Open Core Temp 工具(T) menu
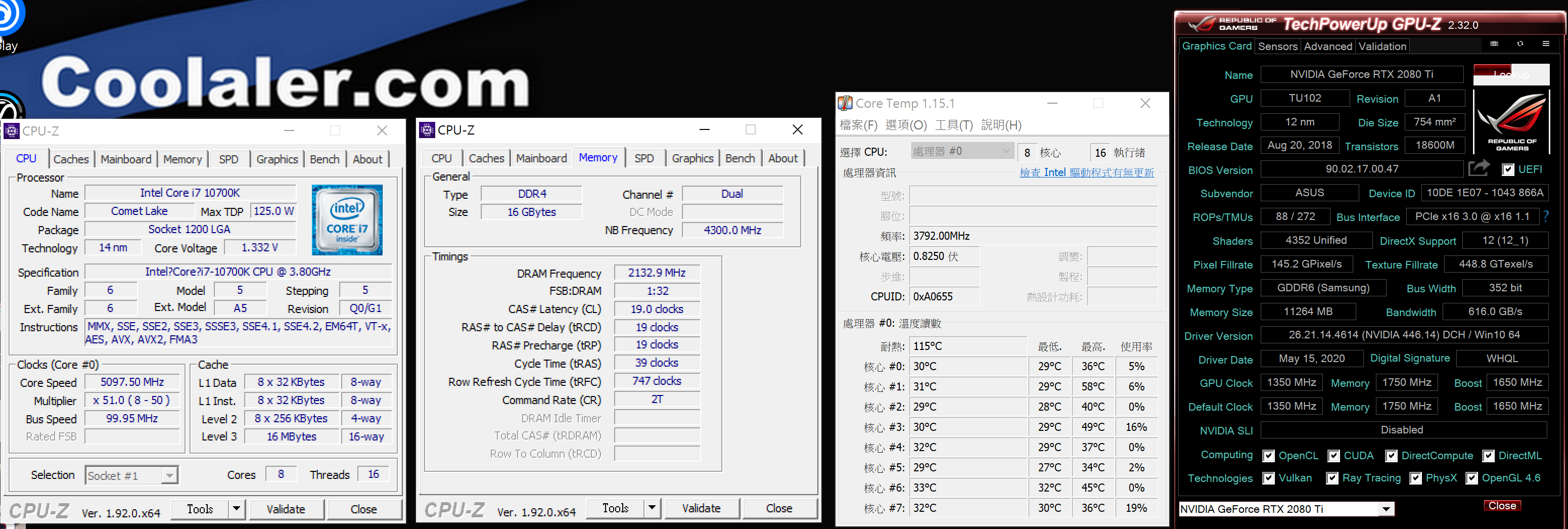Image resolution: width=1568 pixels, height=529 pixels. pyautogui.click(x=954, y=125)
